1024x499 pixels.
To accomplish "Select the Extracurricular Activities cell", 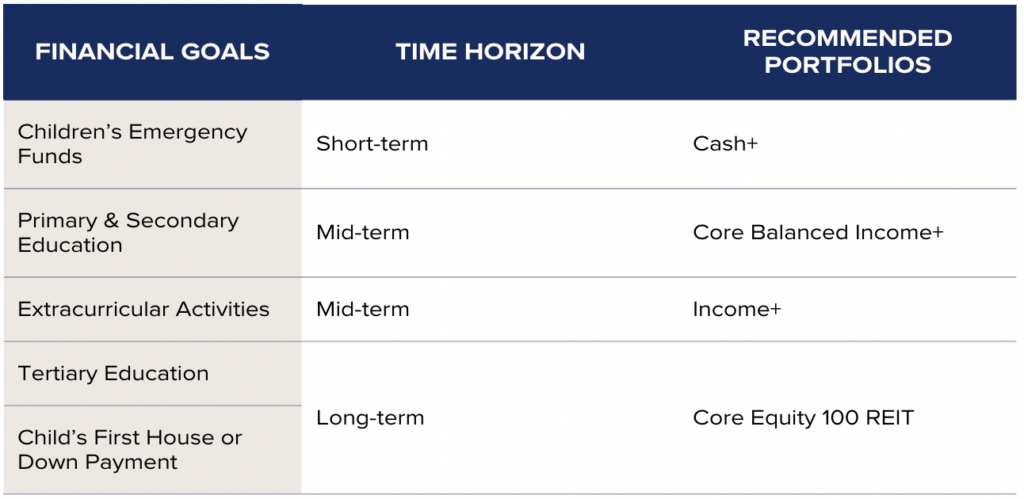I will (152, 309).
